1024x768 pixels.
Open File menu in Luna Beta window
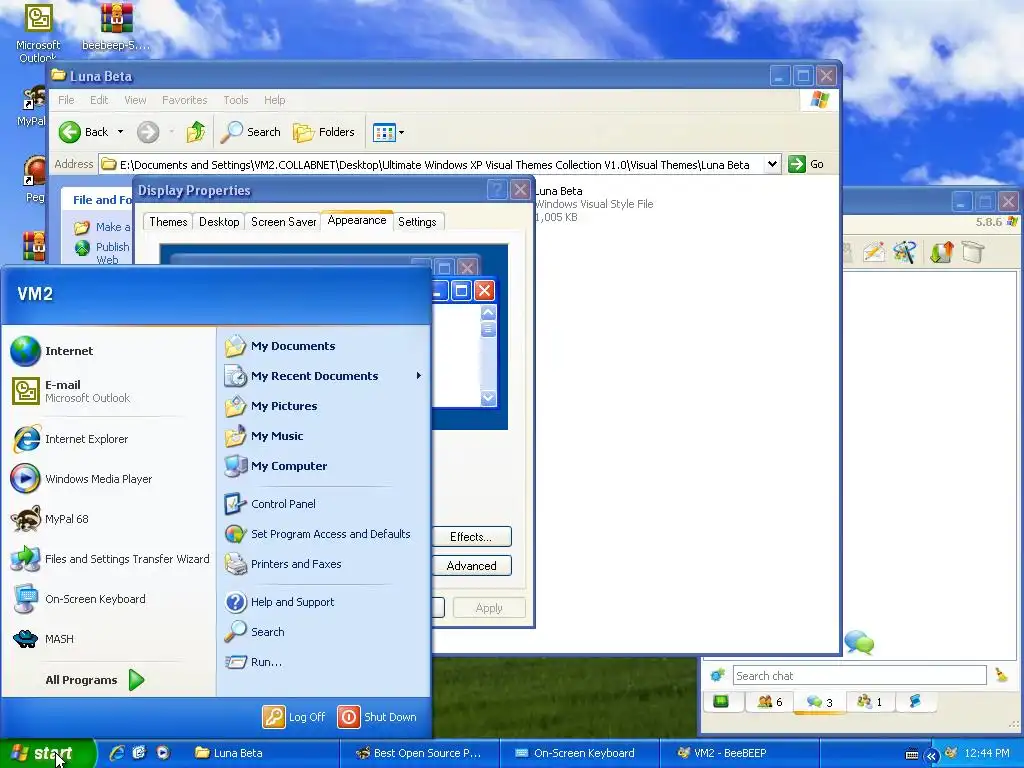66,100
